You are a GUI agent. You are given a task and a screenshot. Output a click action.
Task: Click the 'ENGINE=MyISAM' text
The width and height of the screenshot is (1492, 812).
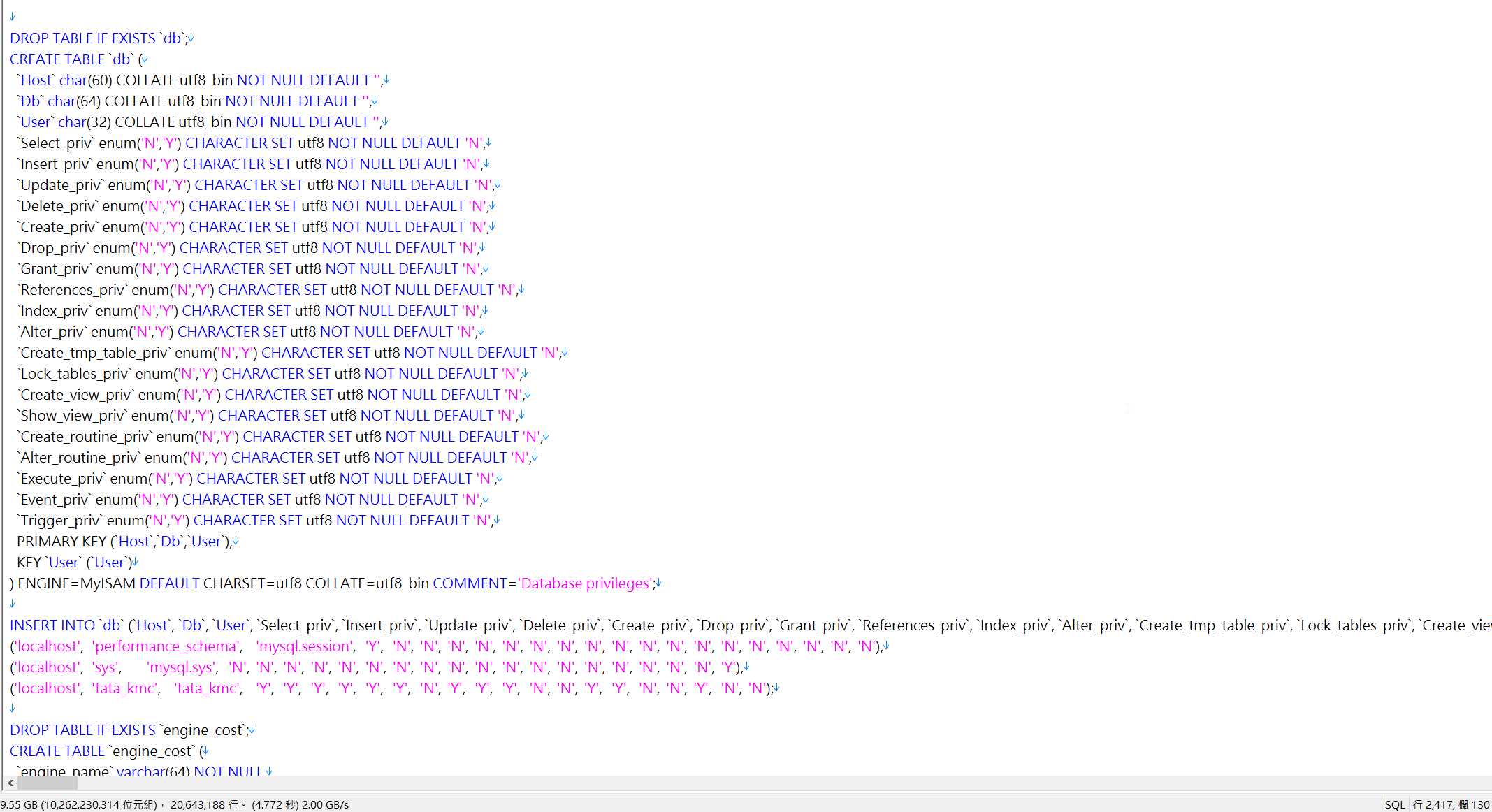[x=76, y=583]
